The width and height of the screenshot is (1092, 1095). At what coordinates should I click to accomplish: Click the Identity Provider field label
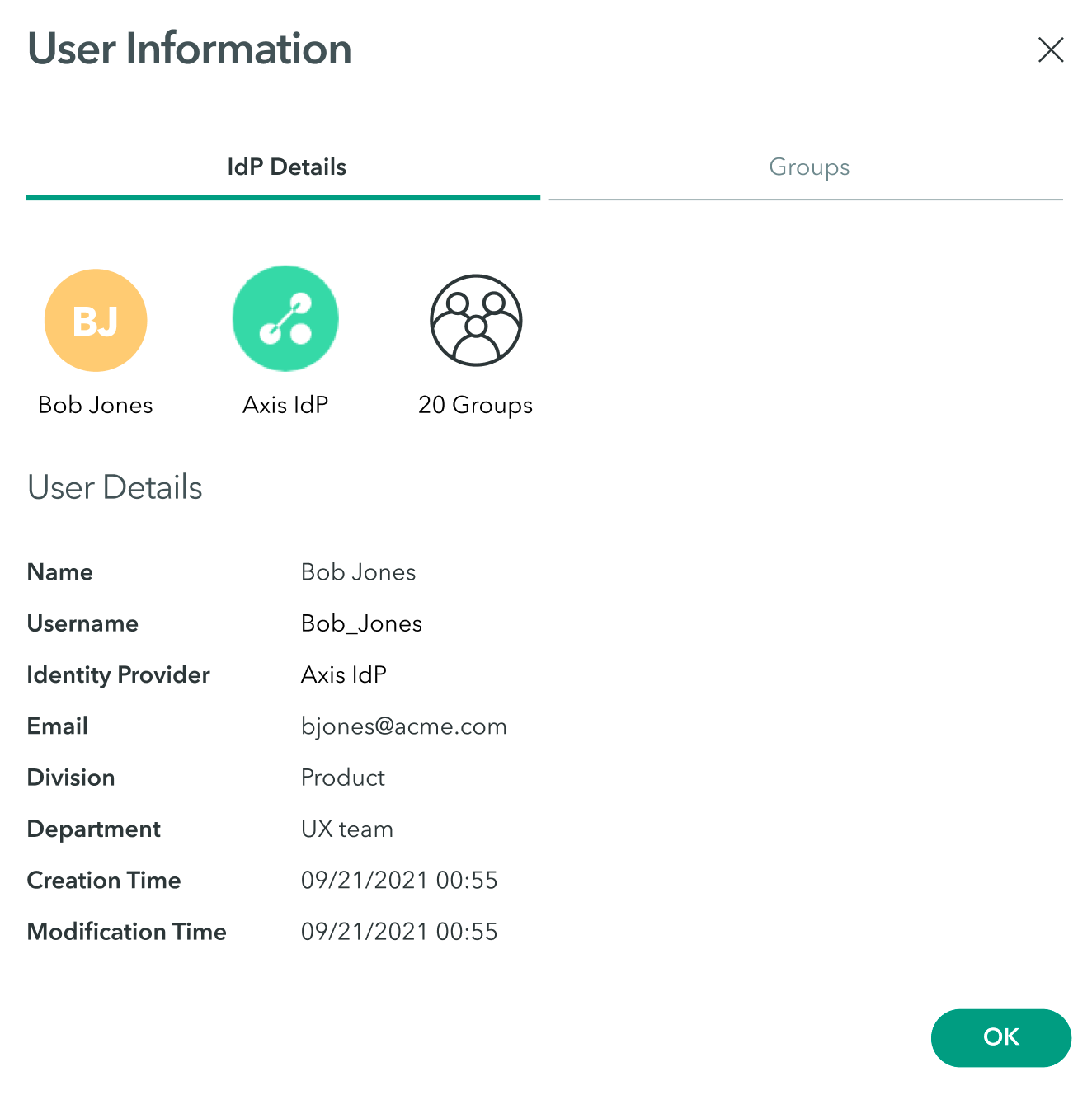[x=119, y=675]
